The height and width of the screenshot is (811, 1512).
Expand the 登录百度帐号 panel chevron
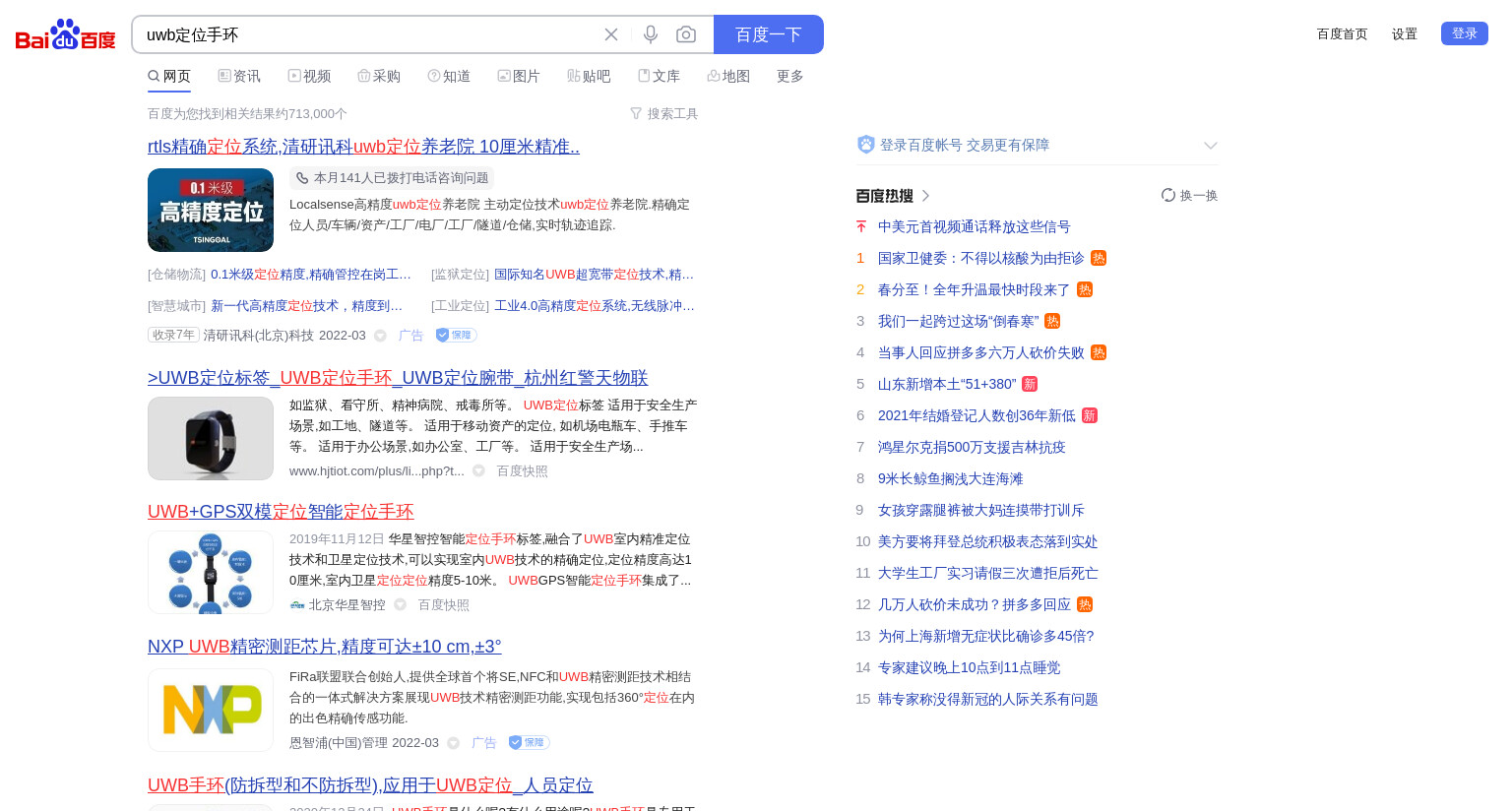[1210, 146]
